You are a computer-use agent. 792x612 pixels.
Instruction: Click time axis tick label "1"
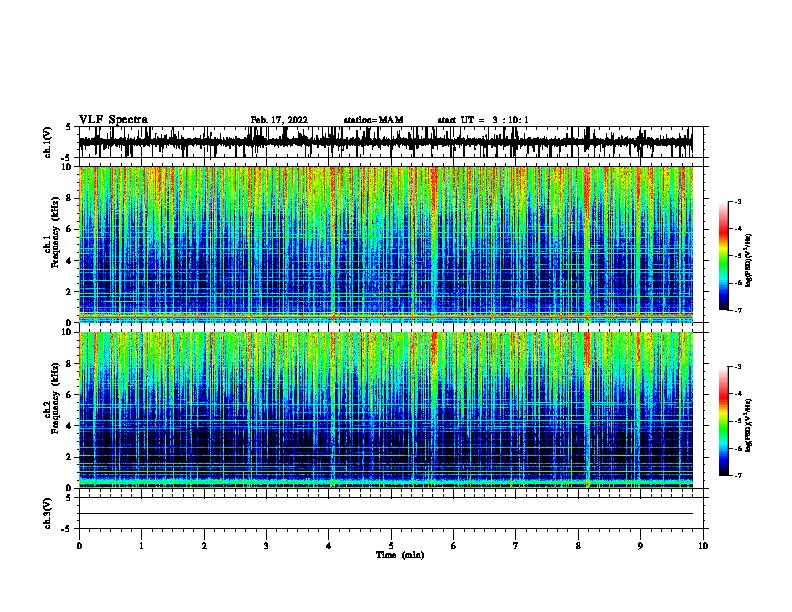point(141,545)
